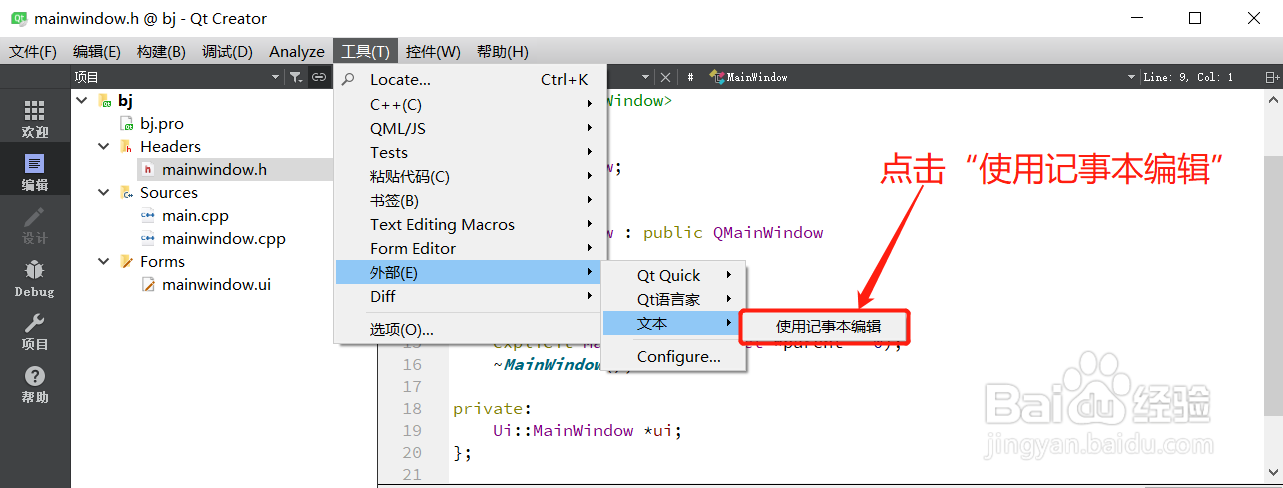
Task: Open the Qt Quick submenu
Action: click(x=673, y=275)
